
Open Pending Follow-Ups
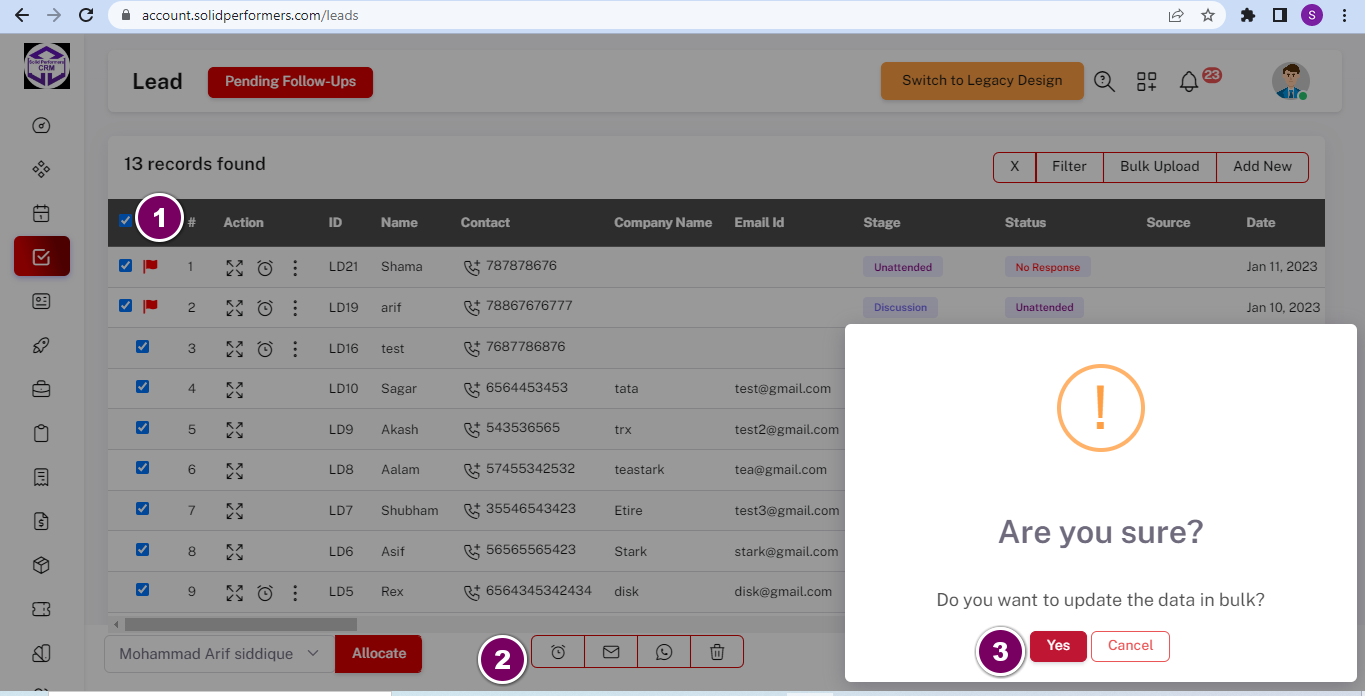[x=290, y=82]
